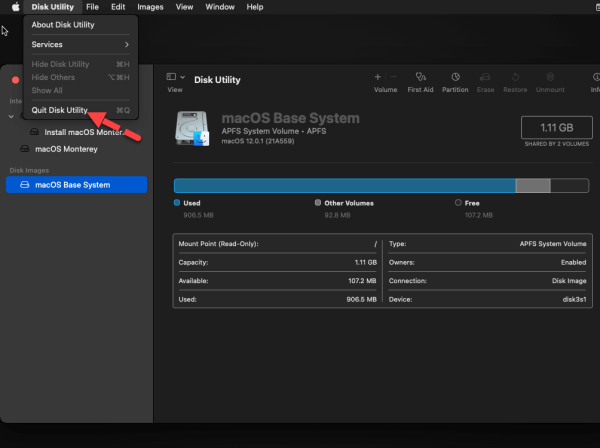This screenshot has height=448, width=600.
Task: Click the 92.8 MB Other Volumes value
Action: click(x=337, y=215)
